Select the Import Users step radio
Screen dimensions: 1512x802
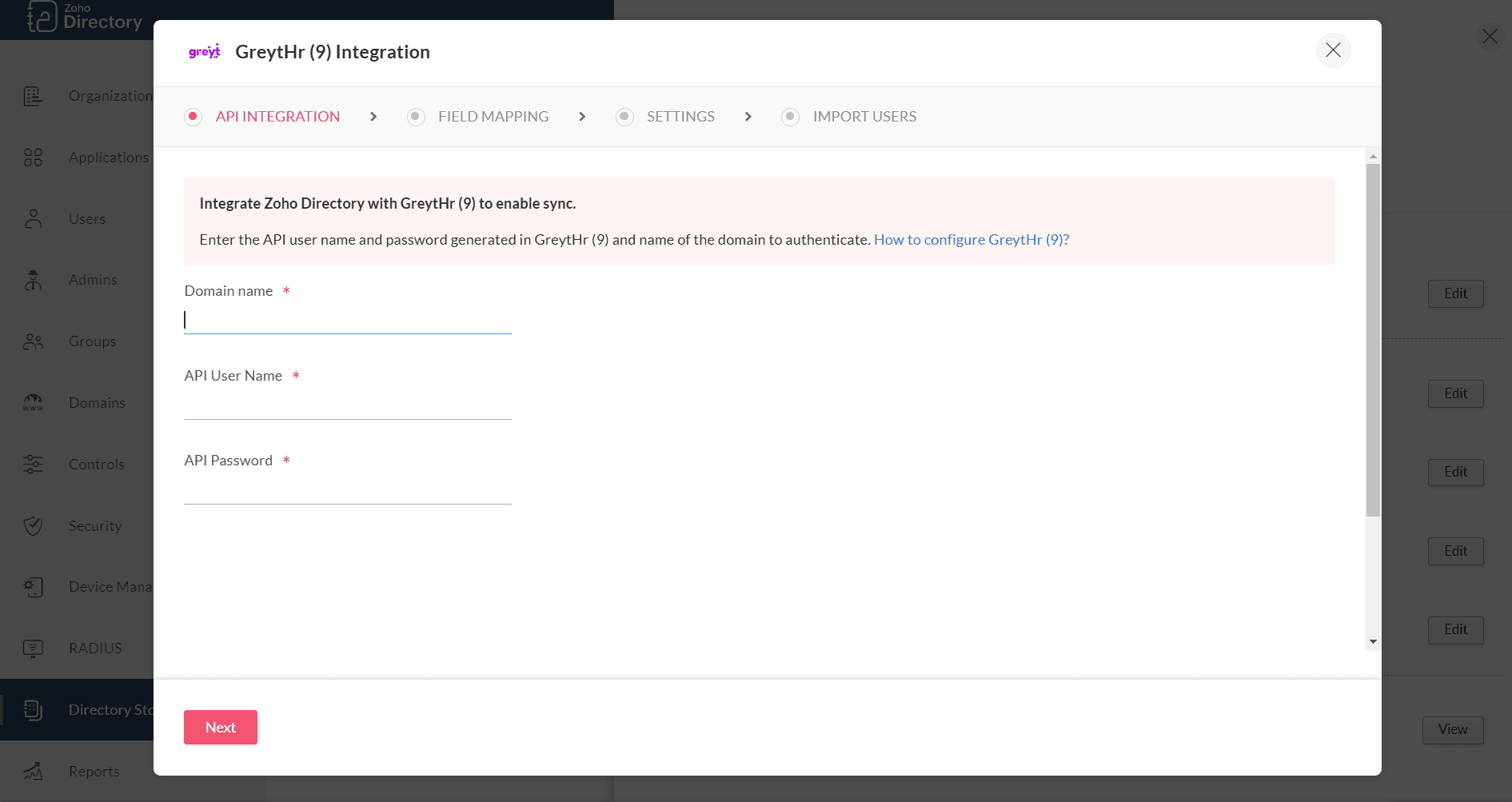pyautogui.click(x=790, y=117)
